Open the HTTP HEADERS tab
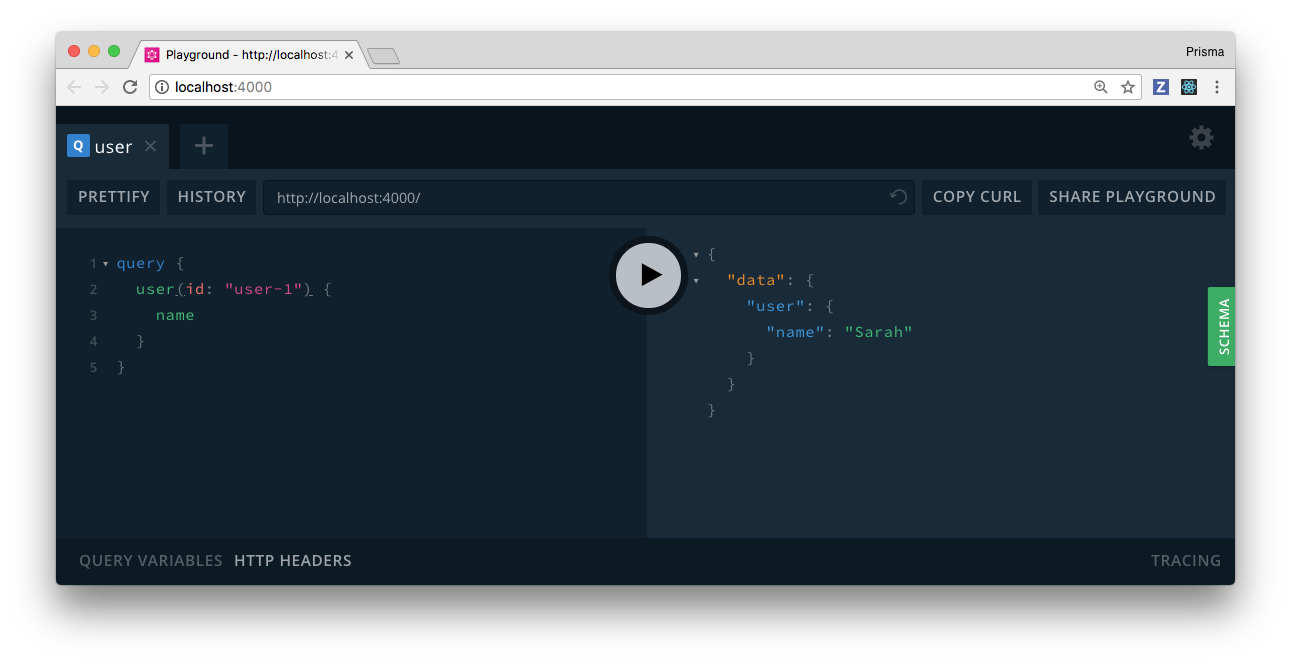The width and height of the screenshot is (1291, 665). [293, 561]
